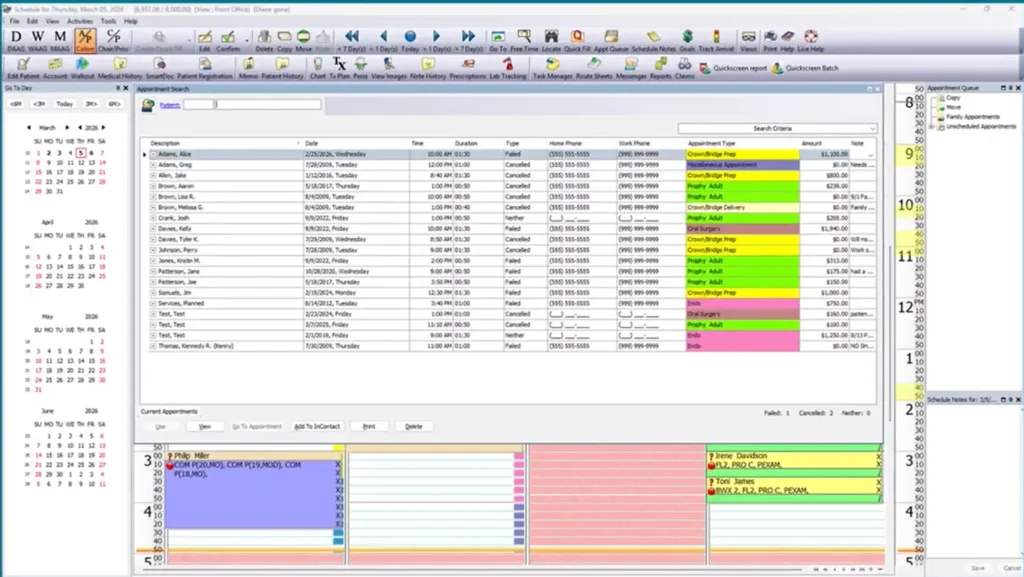Open the patient Account
The width and height of the screenshot is (1024, 577).
55,68
